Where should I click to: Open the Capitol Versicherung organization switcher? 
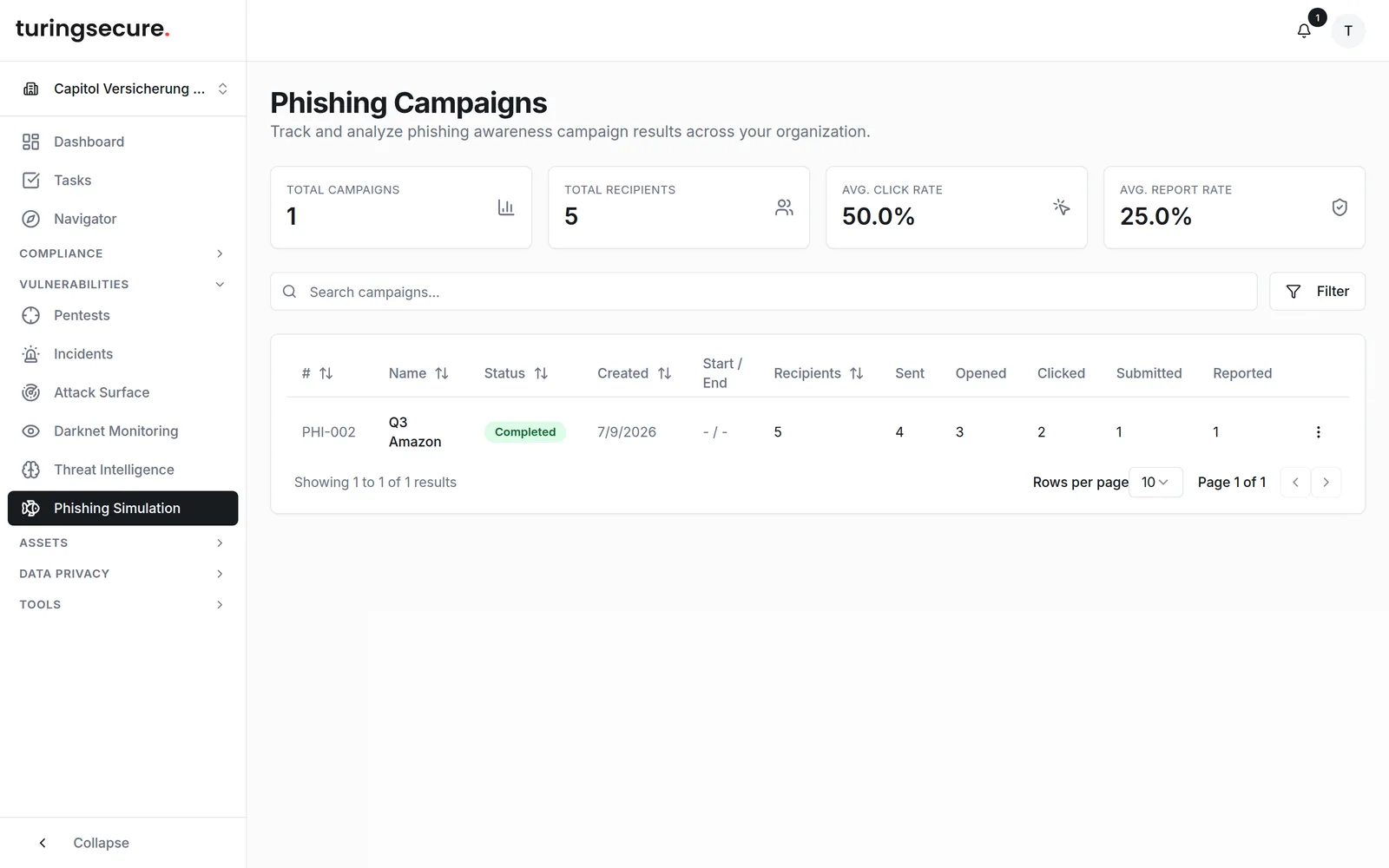(x=123, y=89)
